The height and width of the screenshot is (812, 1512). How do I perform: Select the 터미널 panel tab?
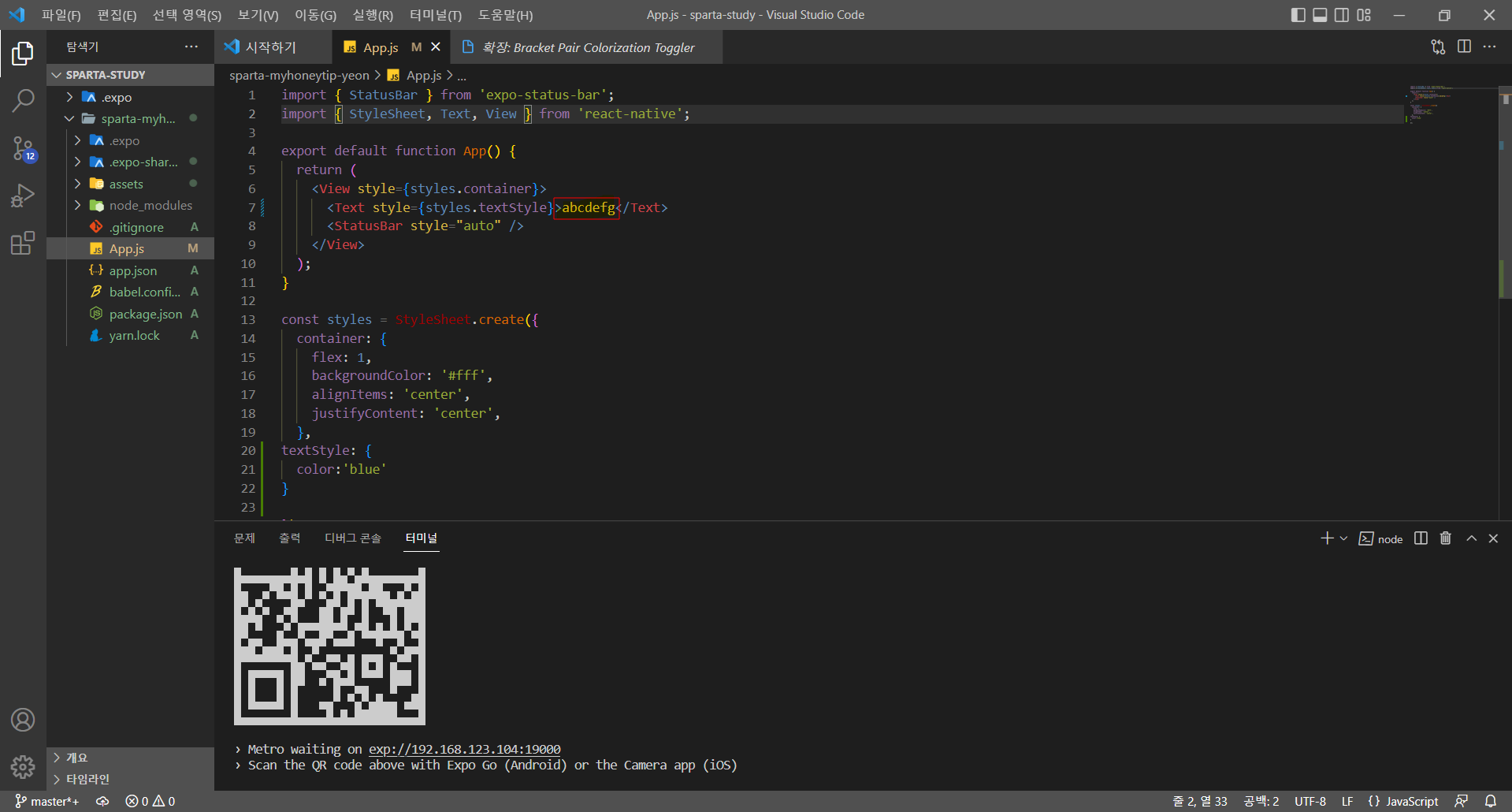tap(421, 538)
